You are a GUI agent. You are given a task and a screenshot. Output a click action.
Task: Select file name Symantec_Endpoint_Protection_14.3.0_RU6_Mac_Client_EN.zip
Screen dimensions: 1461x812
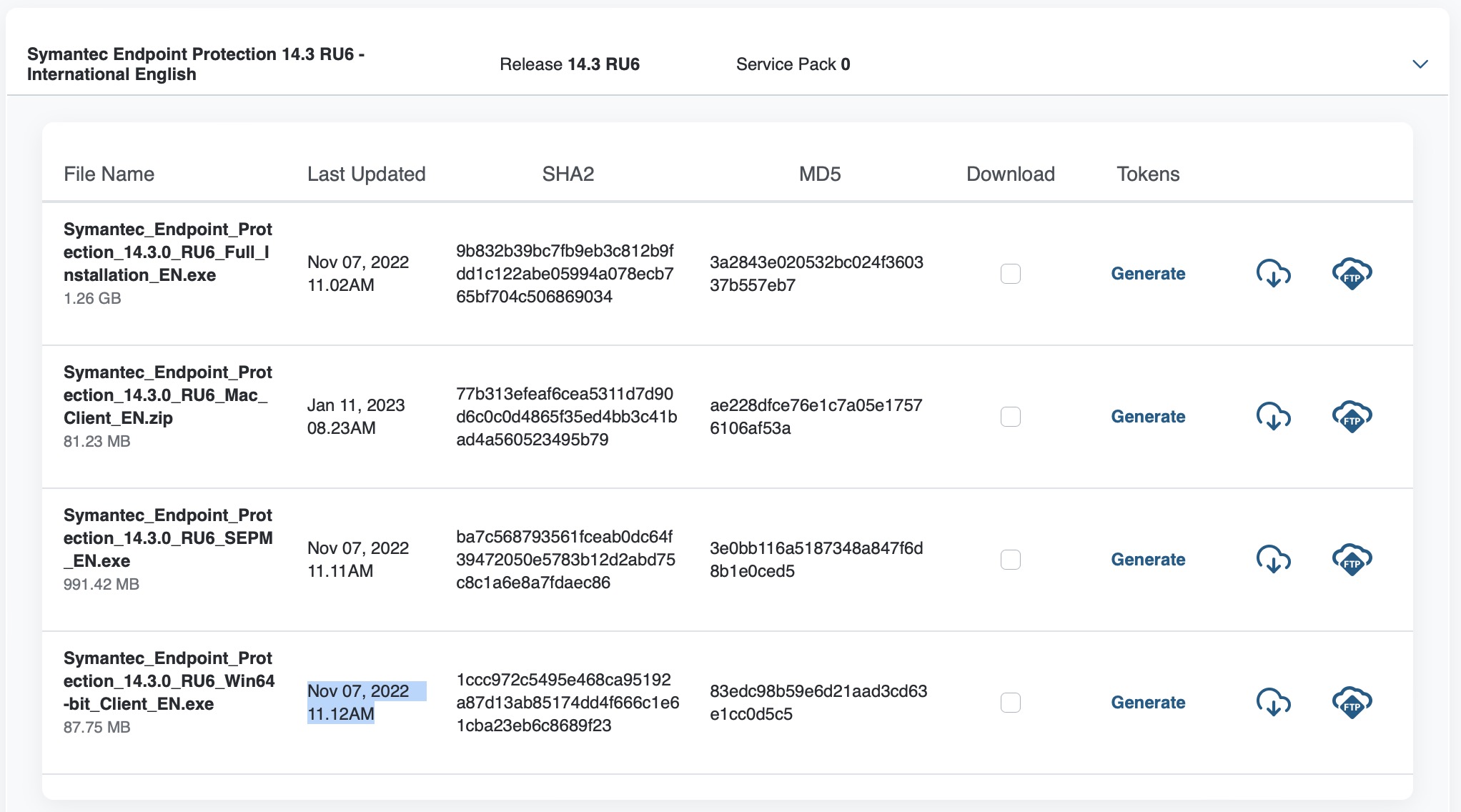point(168,395)
